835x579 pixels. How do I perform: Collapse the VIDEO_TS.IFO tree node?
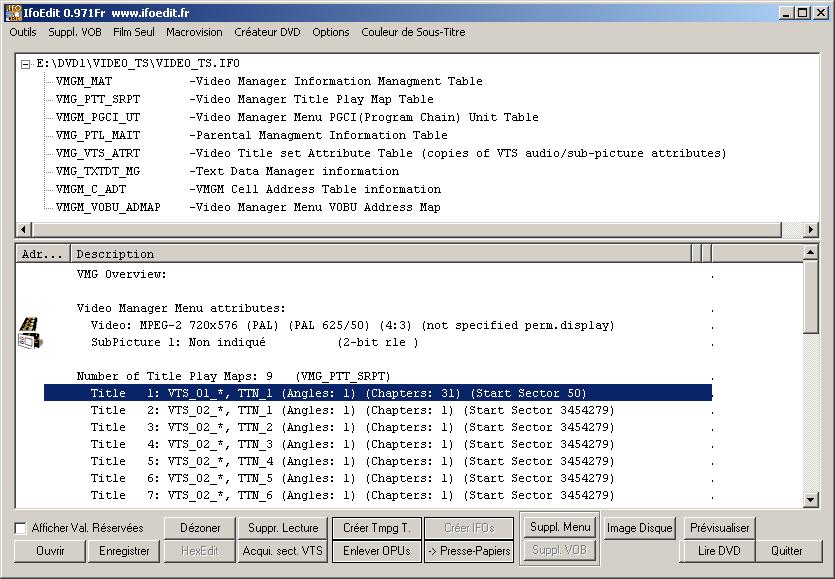click(26, 64)
